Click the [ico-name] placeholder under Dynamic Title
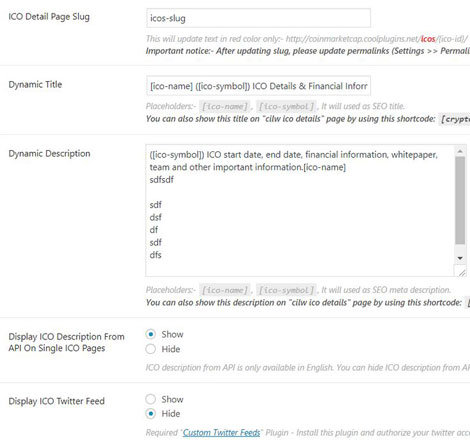The height and width of the screenshot is (441, 470). 225,106
